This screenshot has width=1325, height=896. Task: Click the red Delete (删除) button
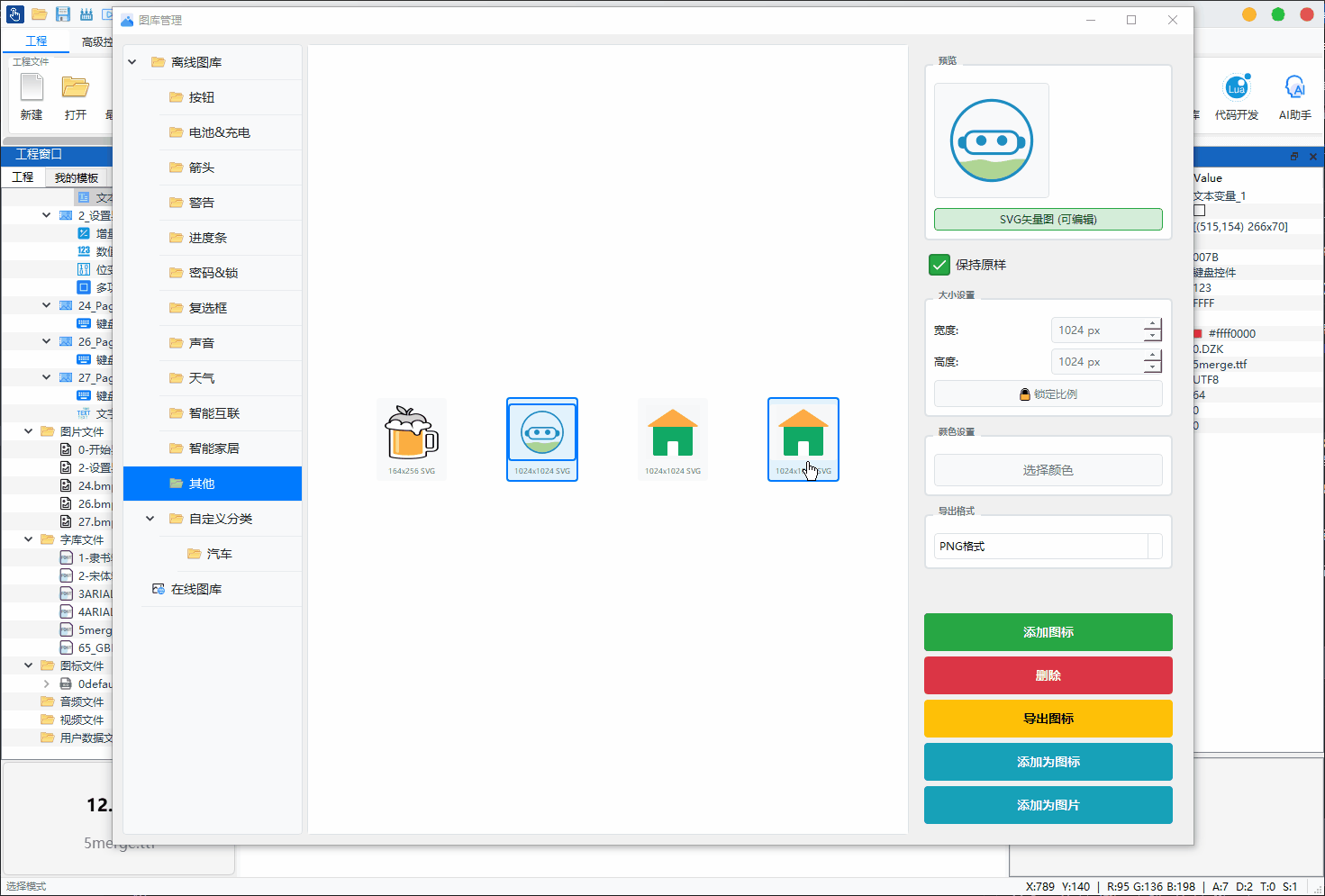click(1048, 675)
